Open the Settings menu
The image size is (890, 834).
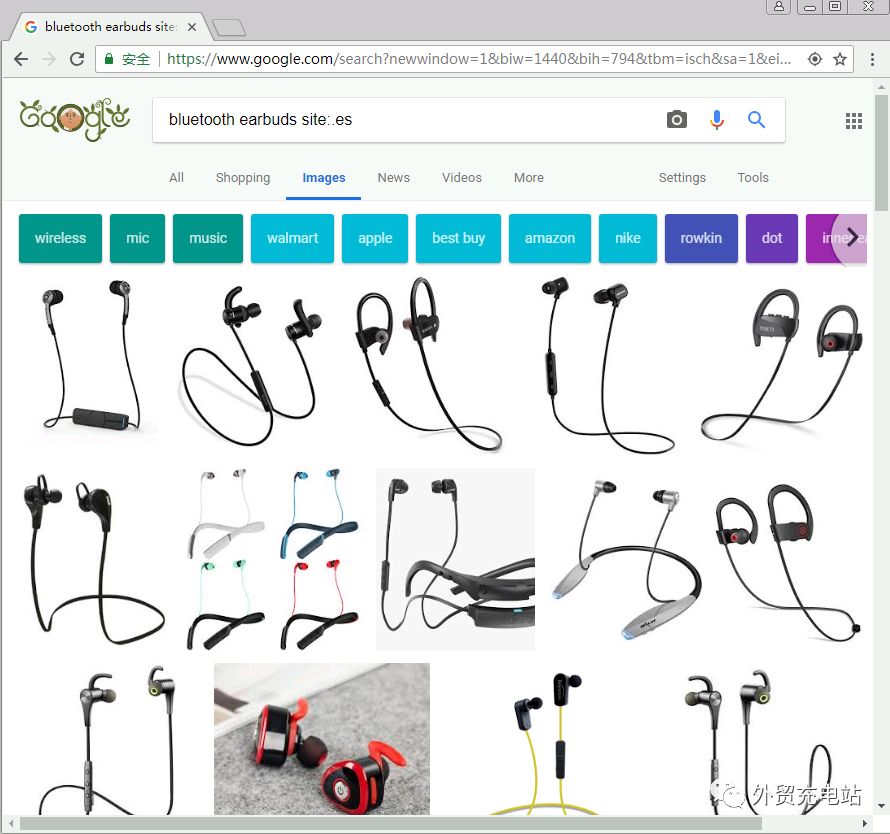[682, 178]
